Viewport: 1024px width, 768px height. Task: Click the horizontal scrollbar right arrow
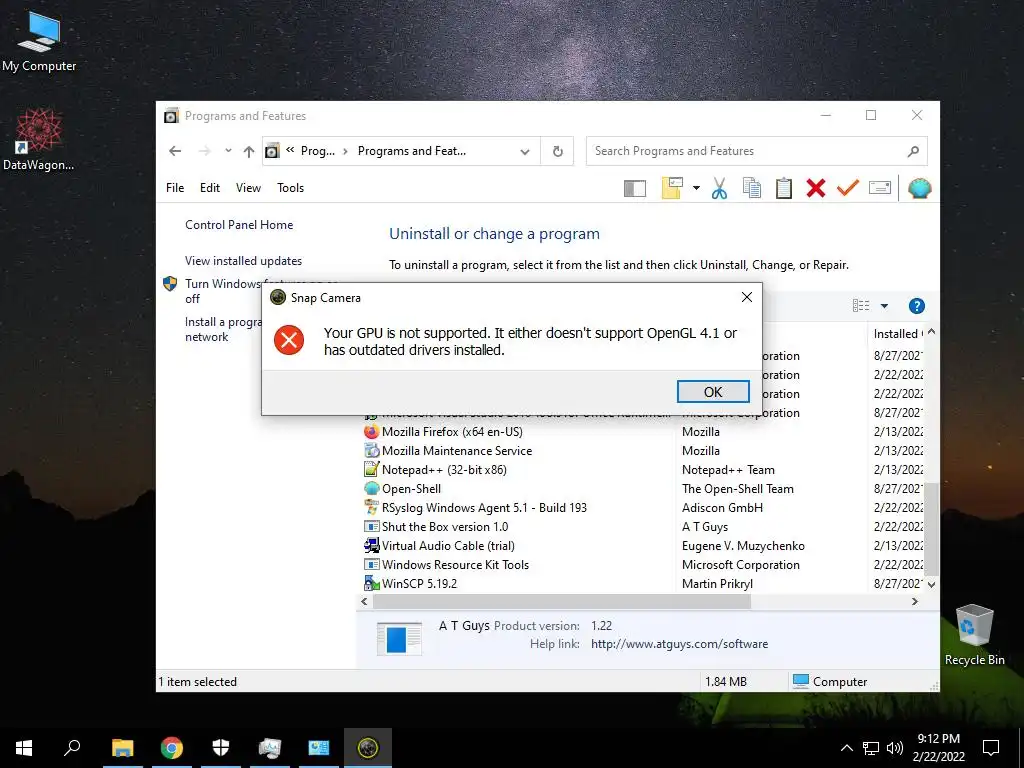(914, 601)
